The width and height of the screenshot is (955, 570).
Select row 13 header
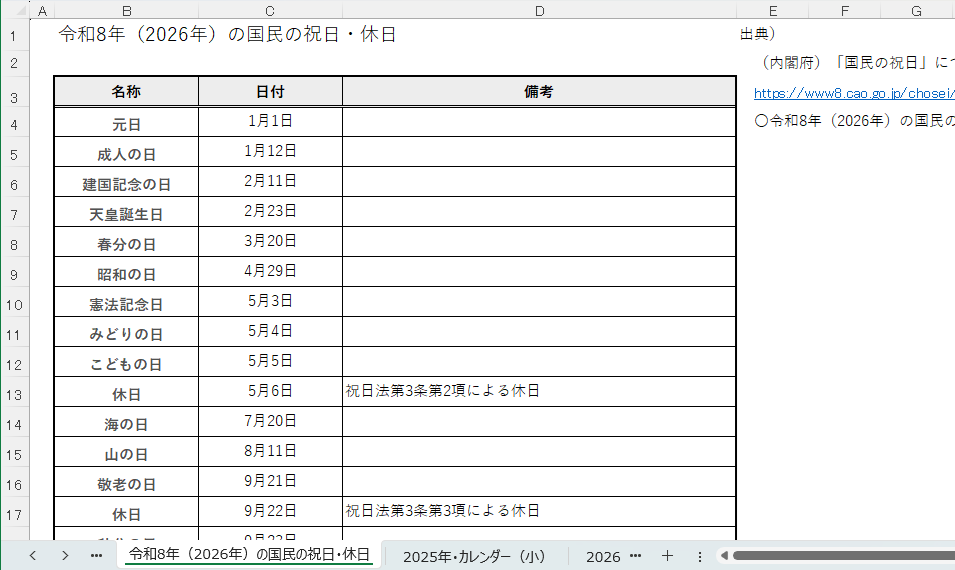[x=14, y=394]
